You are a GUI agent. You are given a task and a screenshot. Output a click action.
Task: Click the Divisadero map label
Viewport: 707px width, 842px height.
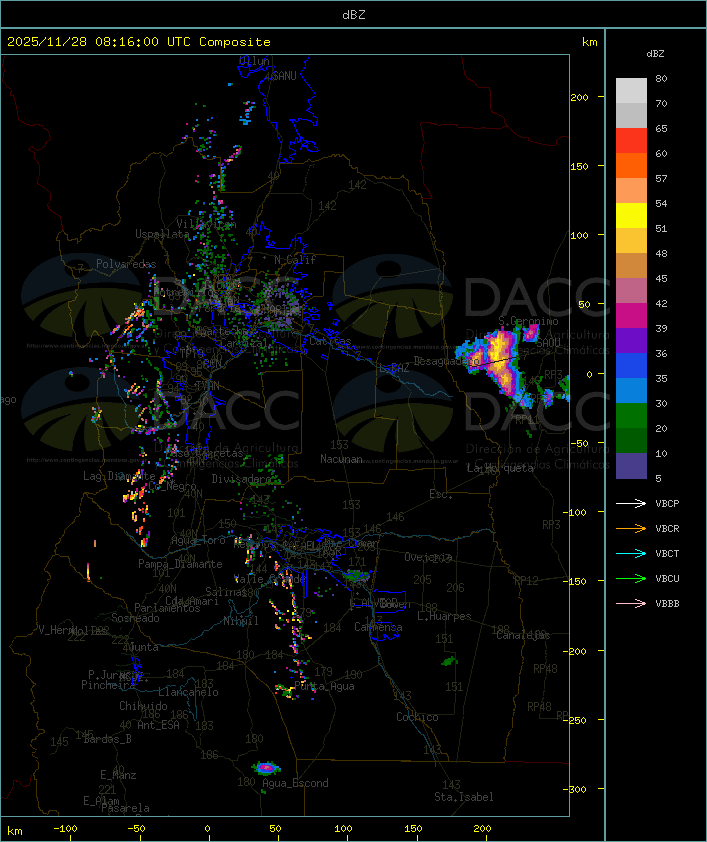pos(242,478)
